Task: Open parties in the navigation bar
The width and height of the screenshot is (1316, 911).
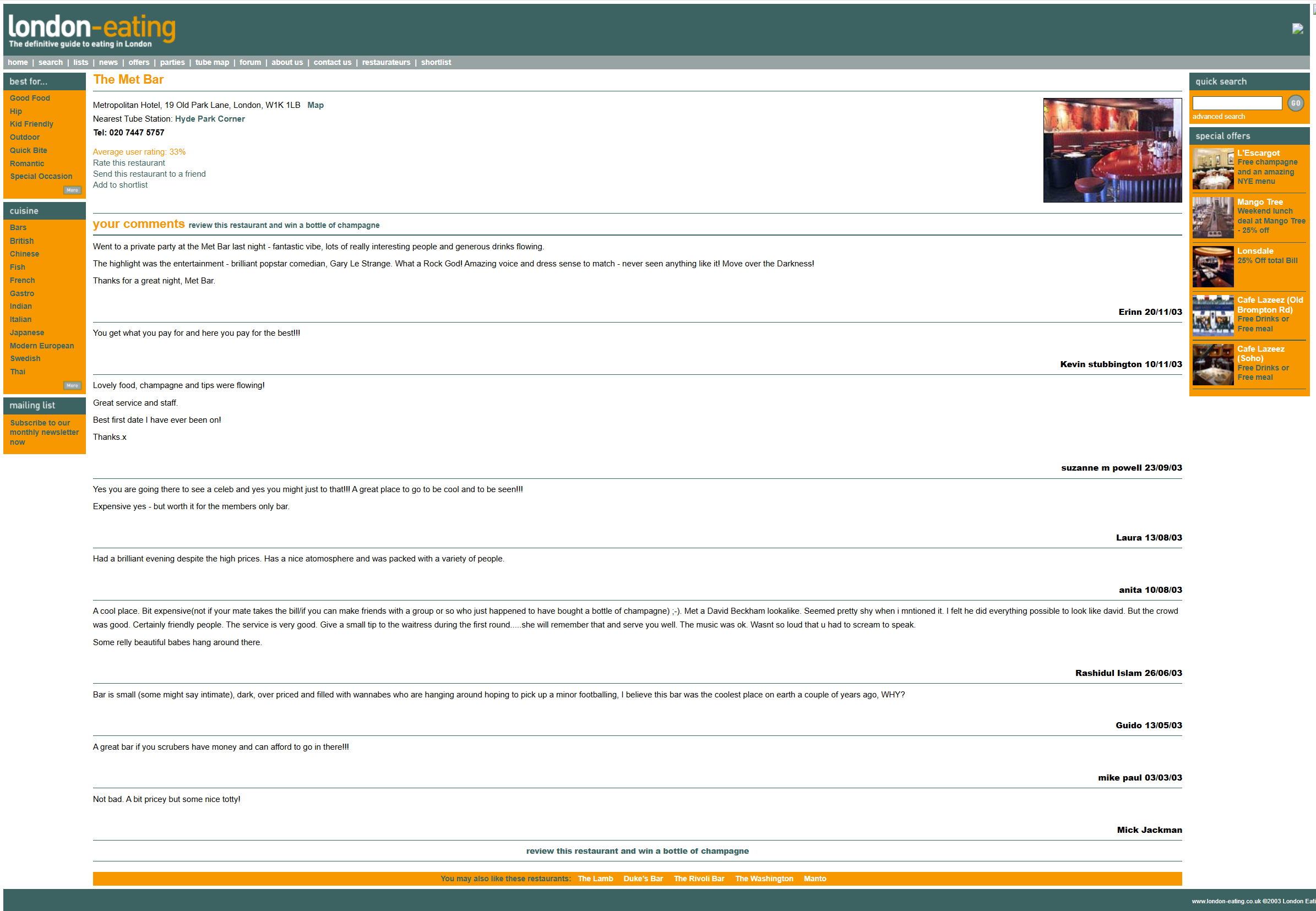Action: pos(172,62)
